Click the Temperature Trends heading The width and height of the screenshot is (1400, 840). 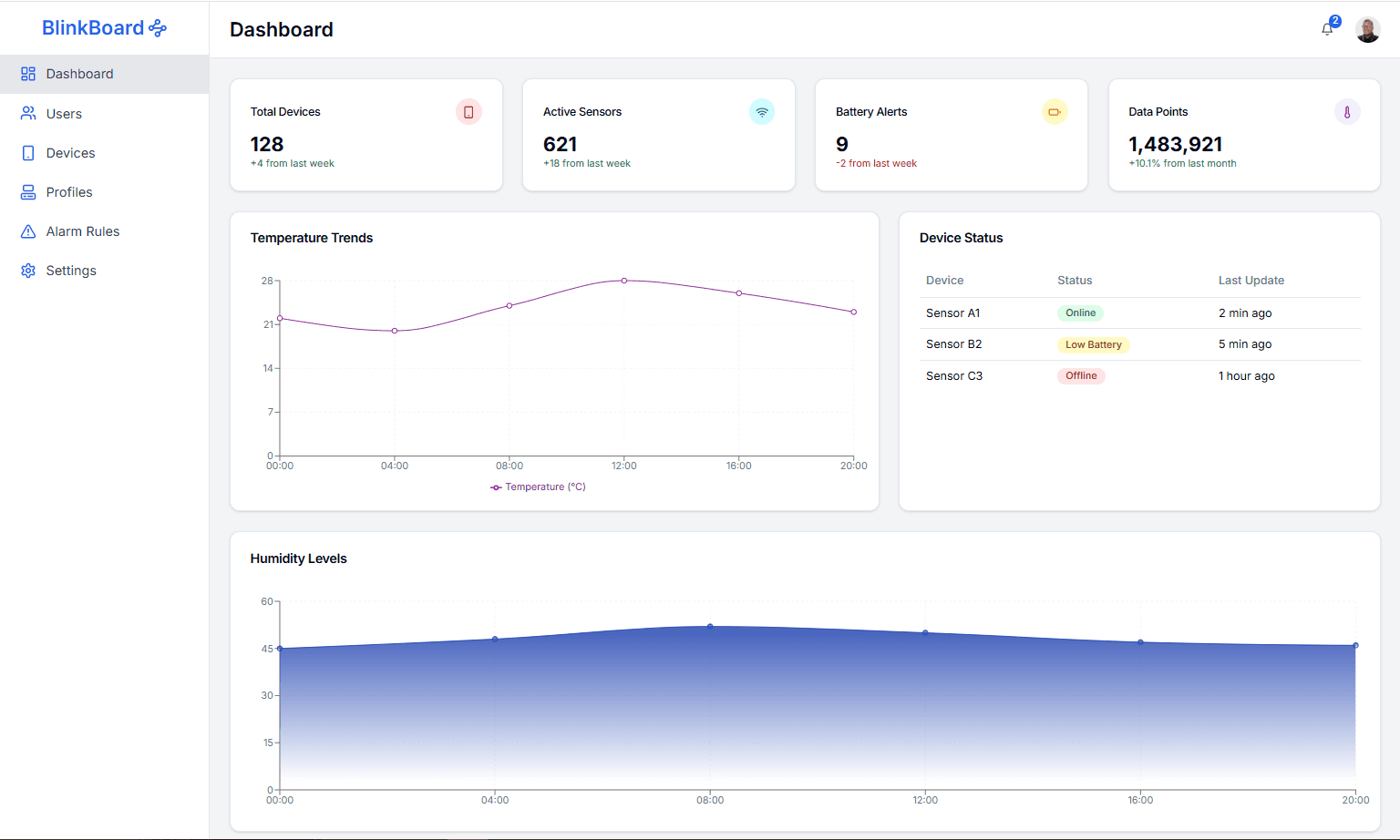pyautogui.click(x=312, y=238)
